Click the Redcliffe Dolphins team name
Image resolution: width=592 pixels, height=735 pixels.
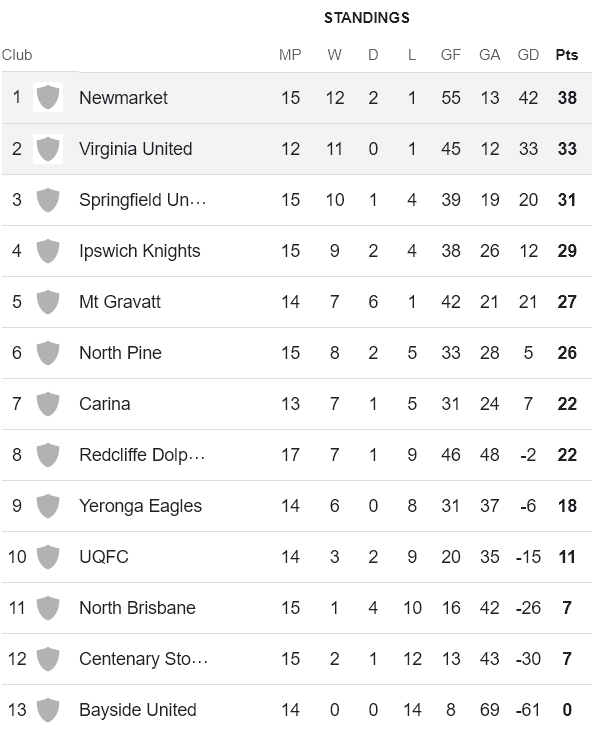[x=142, y=455]
